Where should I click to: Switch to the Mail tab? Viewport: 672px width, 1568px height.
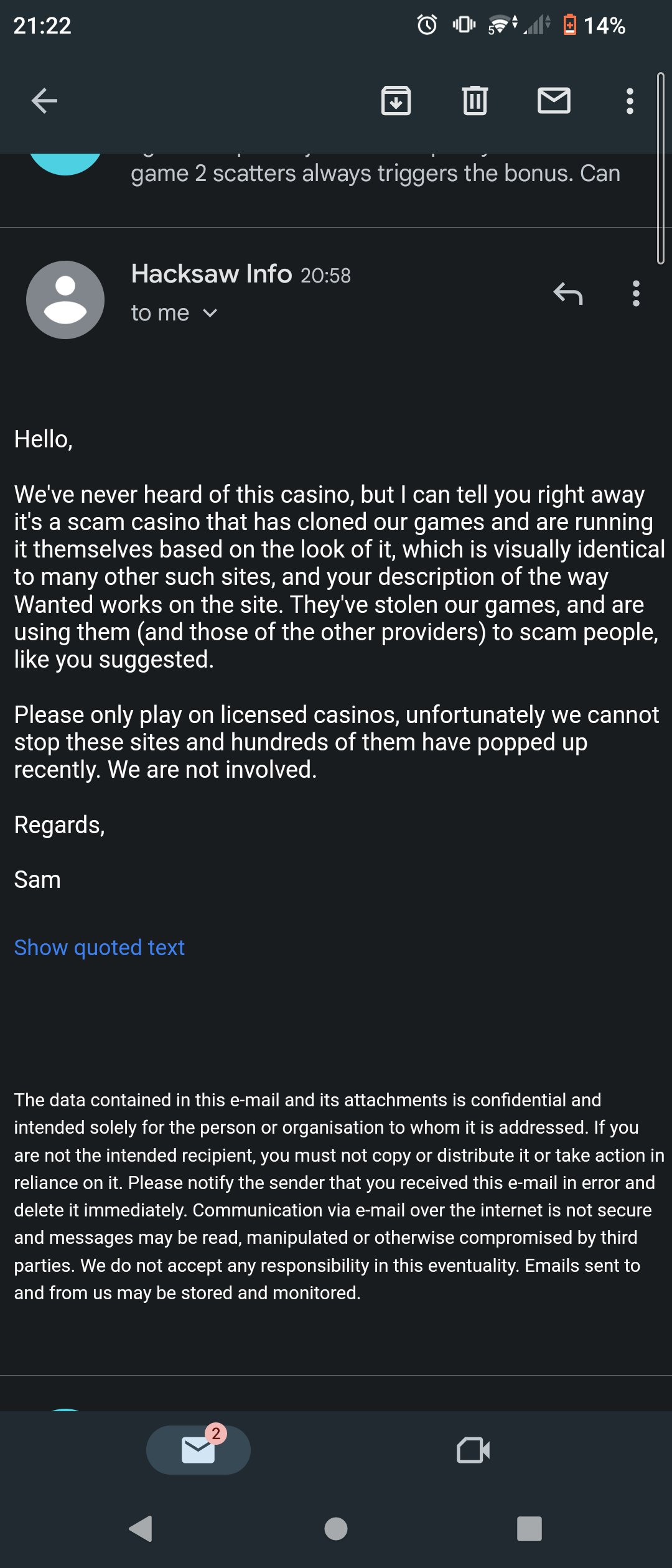pyautogui.click(x=198, y=1450)
